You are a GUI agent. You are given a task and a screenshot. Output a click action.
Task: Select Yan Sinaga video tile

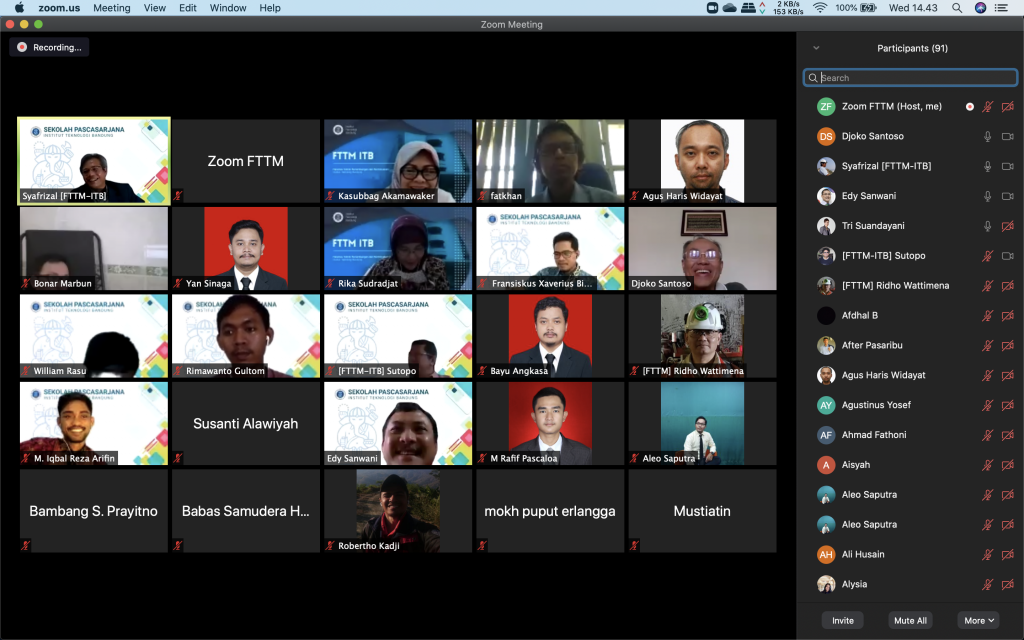pos(246,248)
